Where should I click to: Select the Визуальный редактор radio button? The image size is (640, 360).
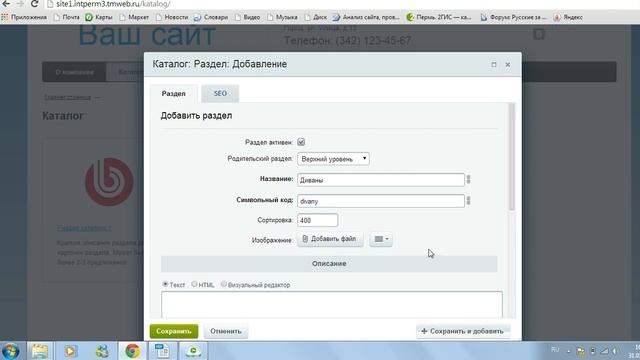(x=224, y=284)
